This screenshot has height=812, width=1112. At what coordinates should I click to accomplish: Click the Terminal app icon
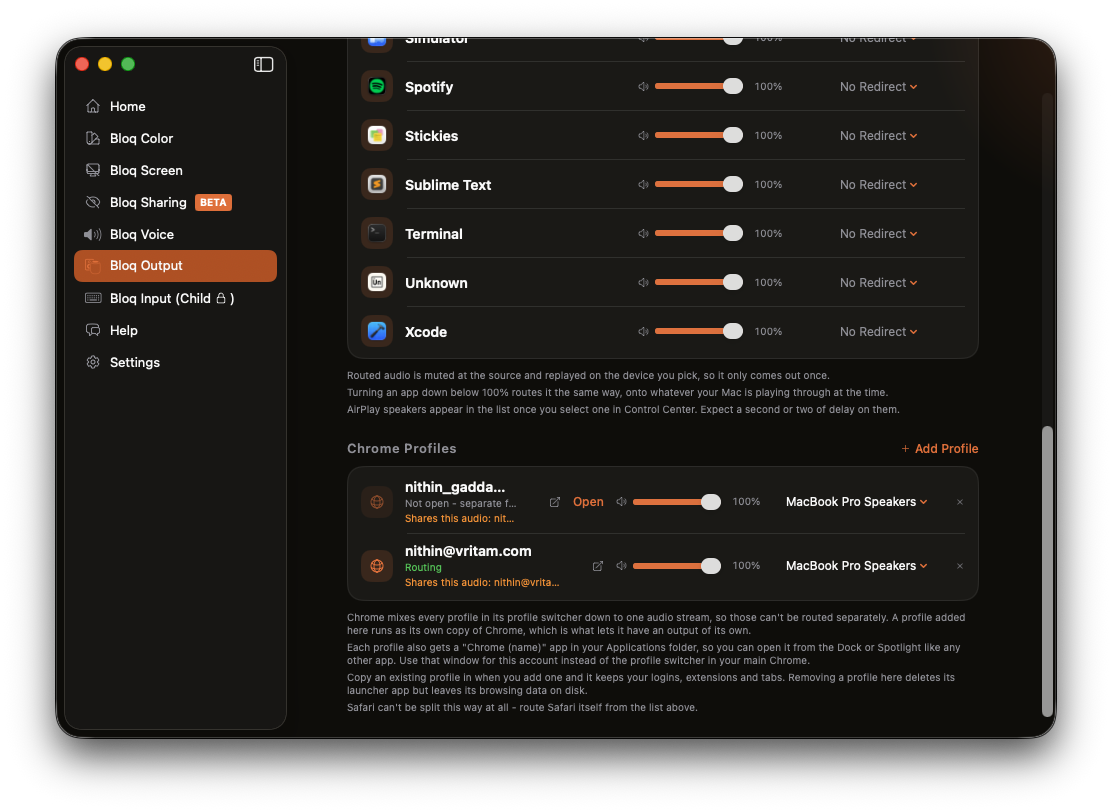pyautogui.click(x=377, y=233)
